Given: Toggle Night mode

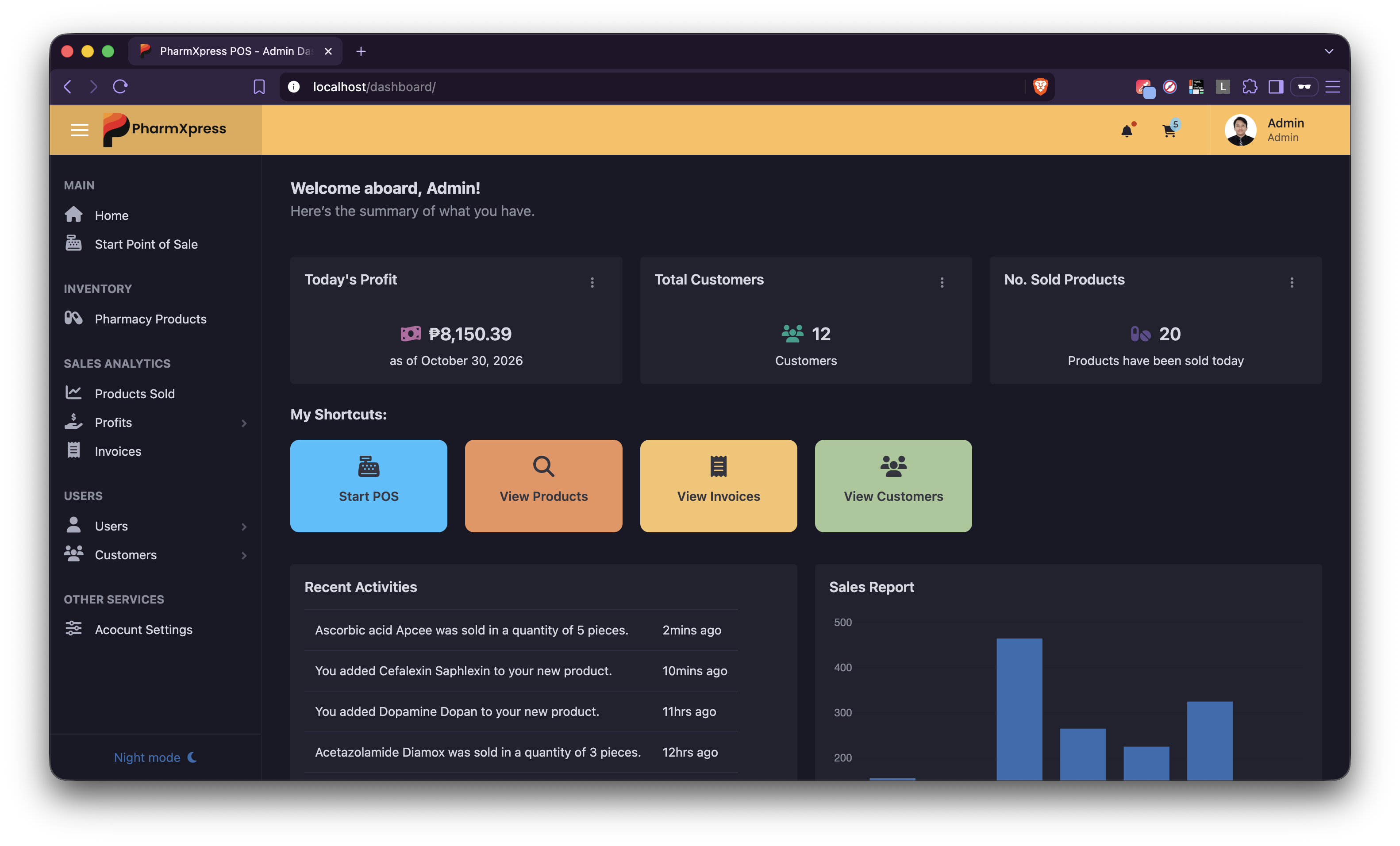Looking at the screenshot, I should [155, 757].
